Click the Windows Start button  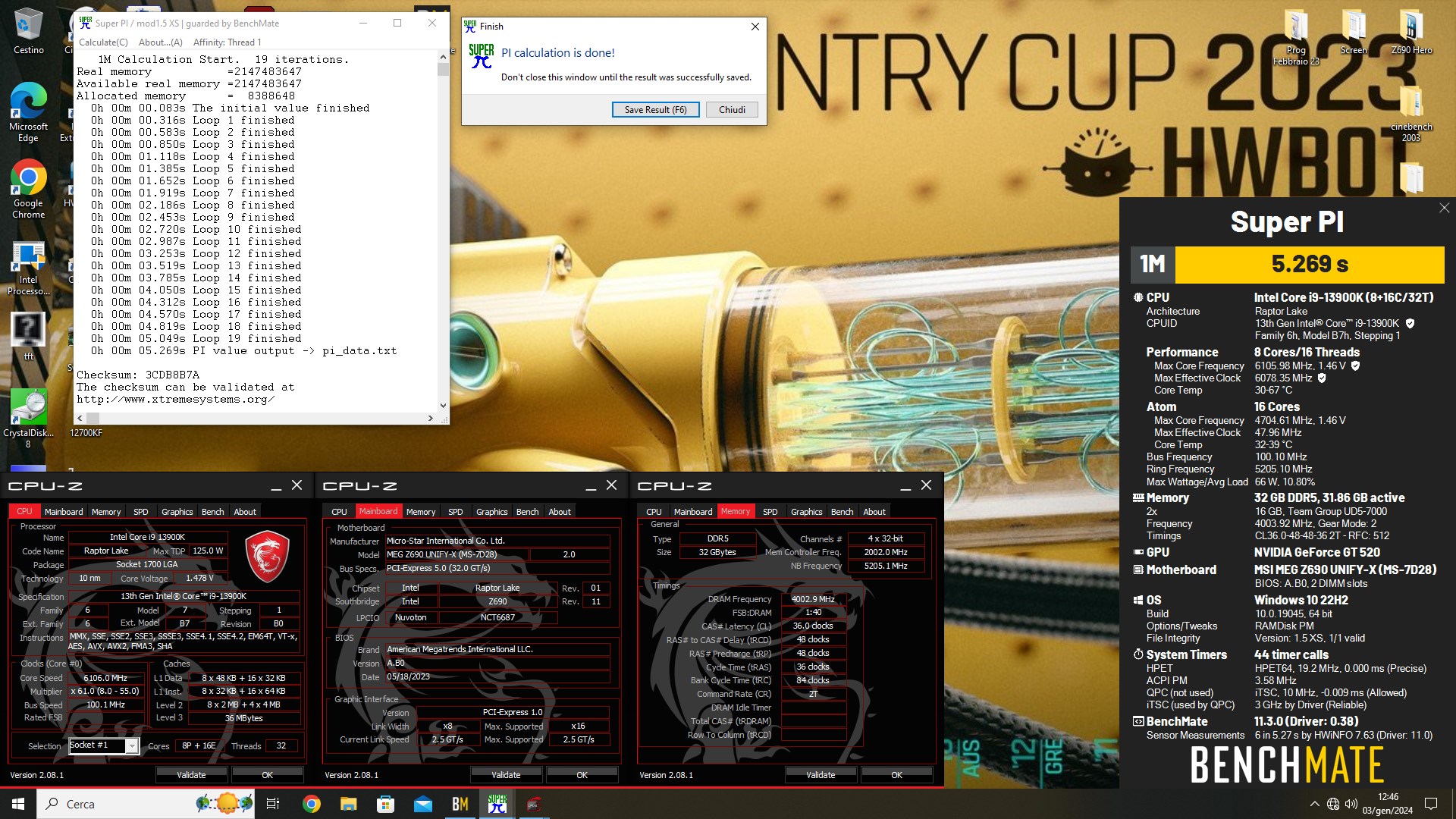coord(18,804)
